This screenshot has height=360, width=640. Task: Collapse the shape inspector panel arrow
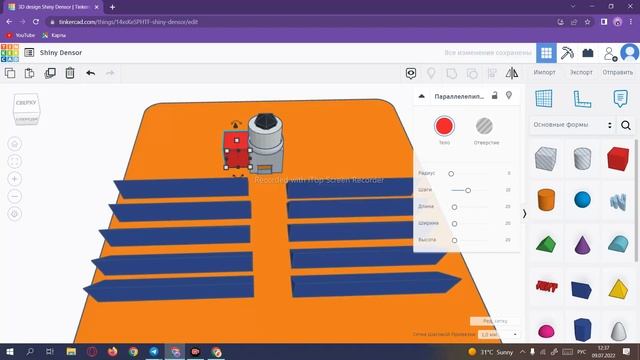tap(422, 96)
